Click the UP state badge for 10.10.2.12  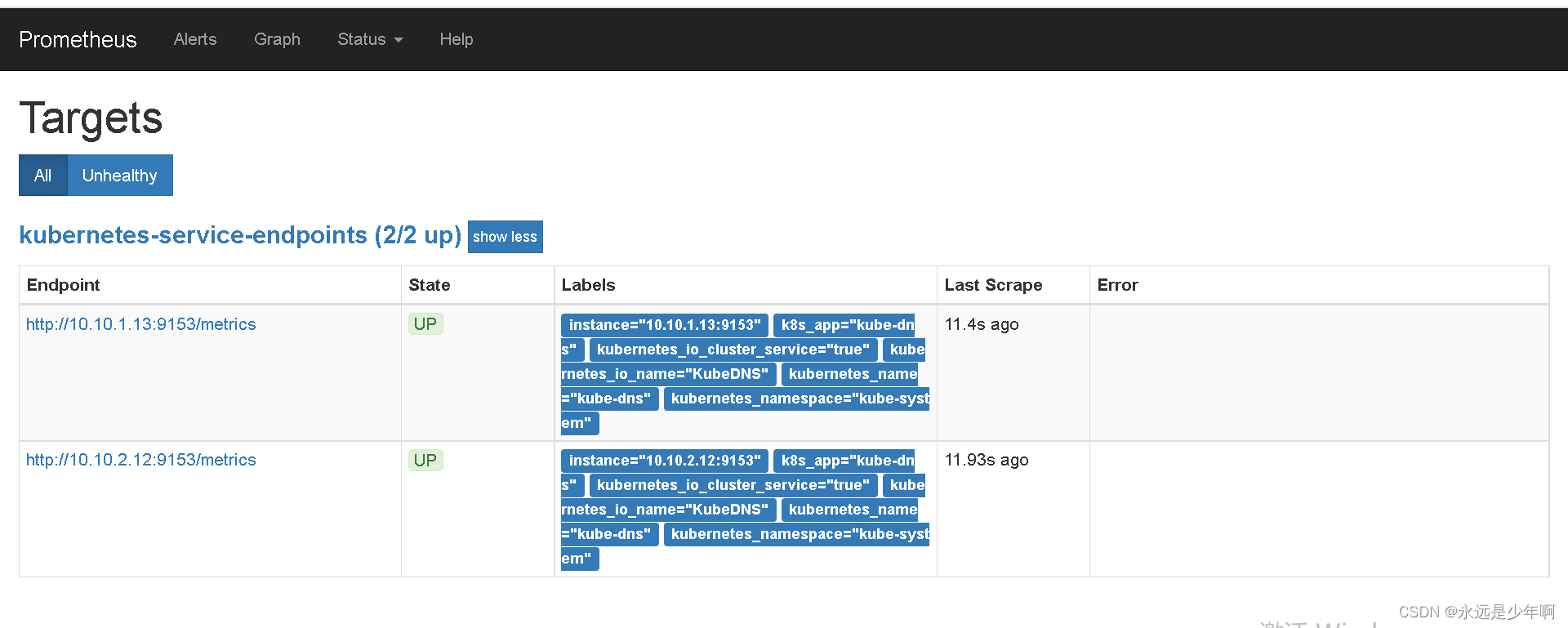(425, 460)
